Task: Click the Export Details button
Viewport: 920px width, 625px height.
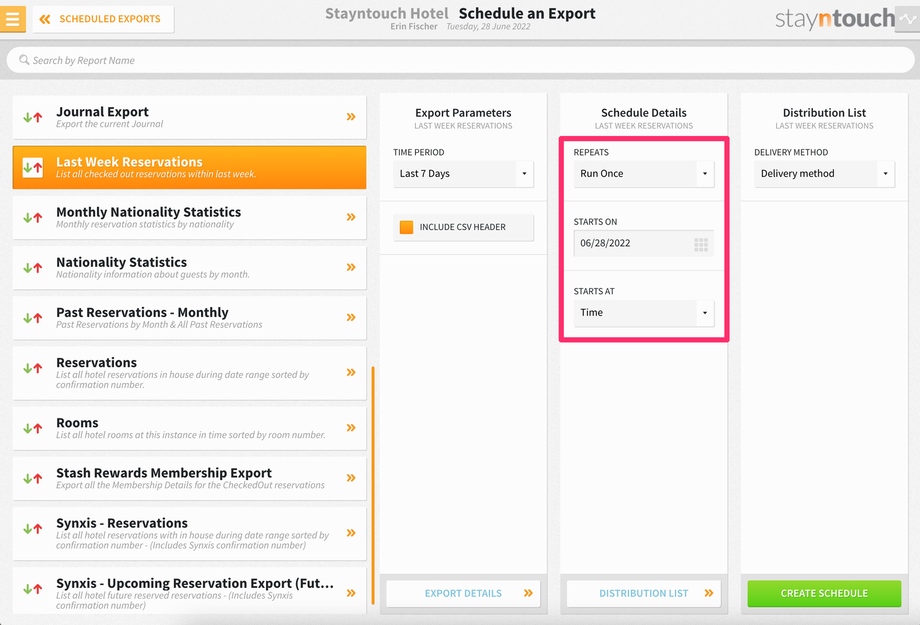Action: click(x=464, y=593)
